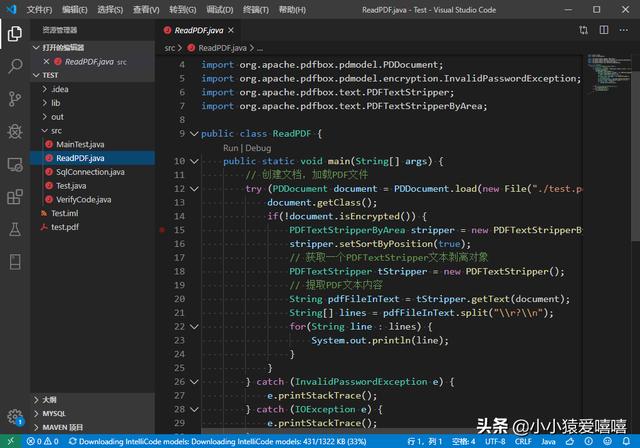640x448 pixels.
Task: Open the Edit menu (编辑)
Action: point(75,9)
